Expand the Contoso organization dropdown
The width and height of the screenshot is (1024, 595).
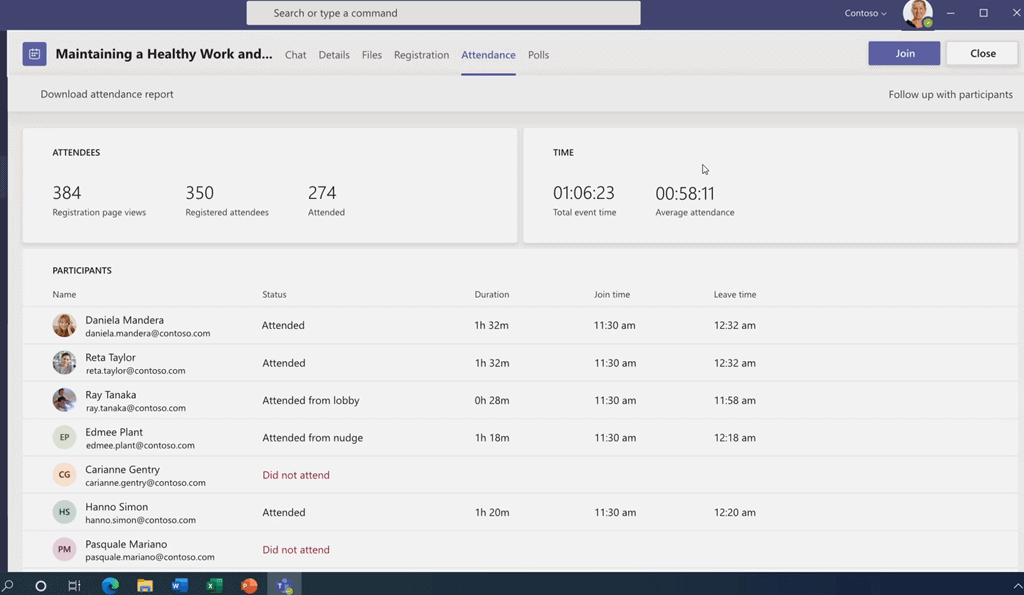tap(865, 13)
